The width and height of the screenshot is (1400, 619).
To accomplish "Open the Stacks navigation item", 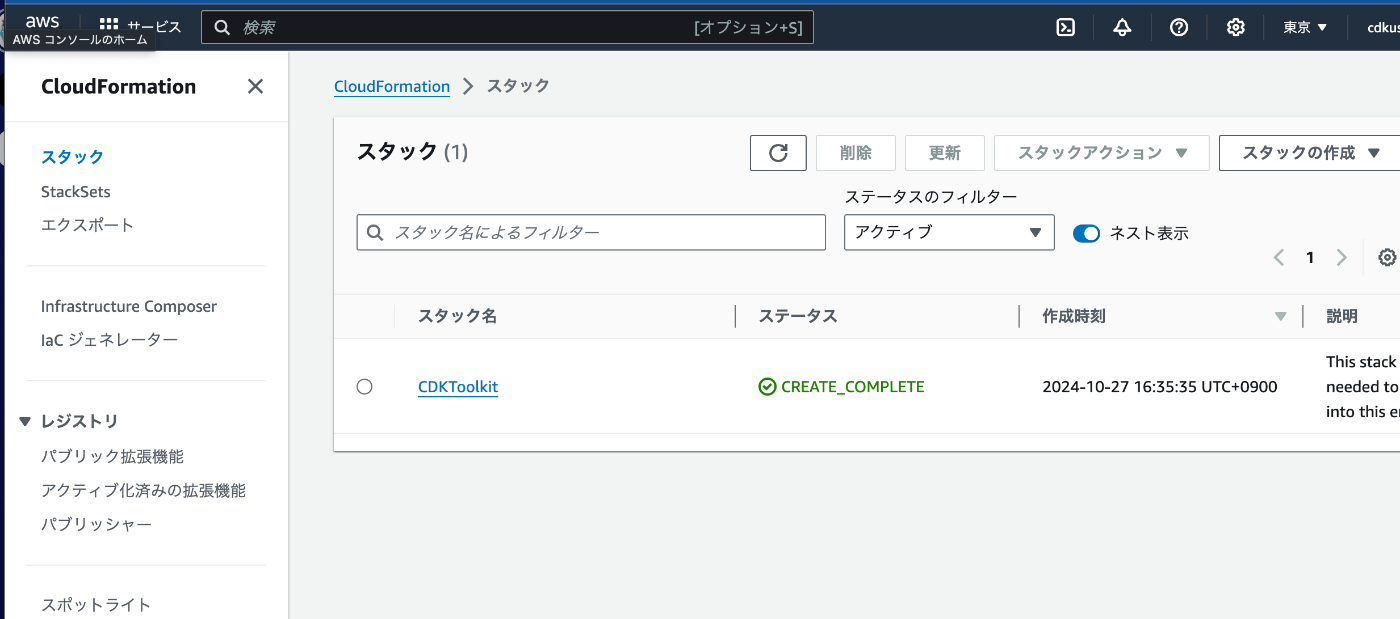I will pos(72,157).
